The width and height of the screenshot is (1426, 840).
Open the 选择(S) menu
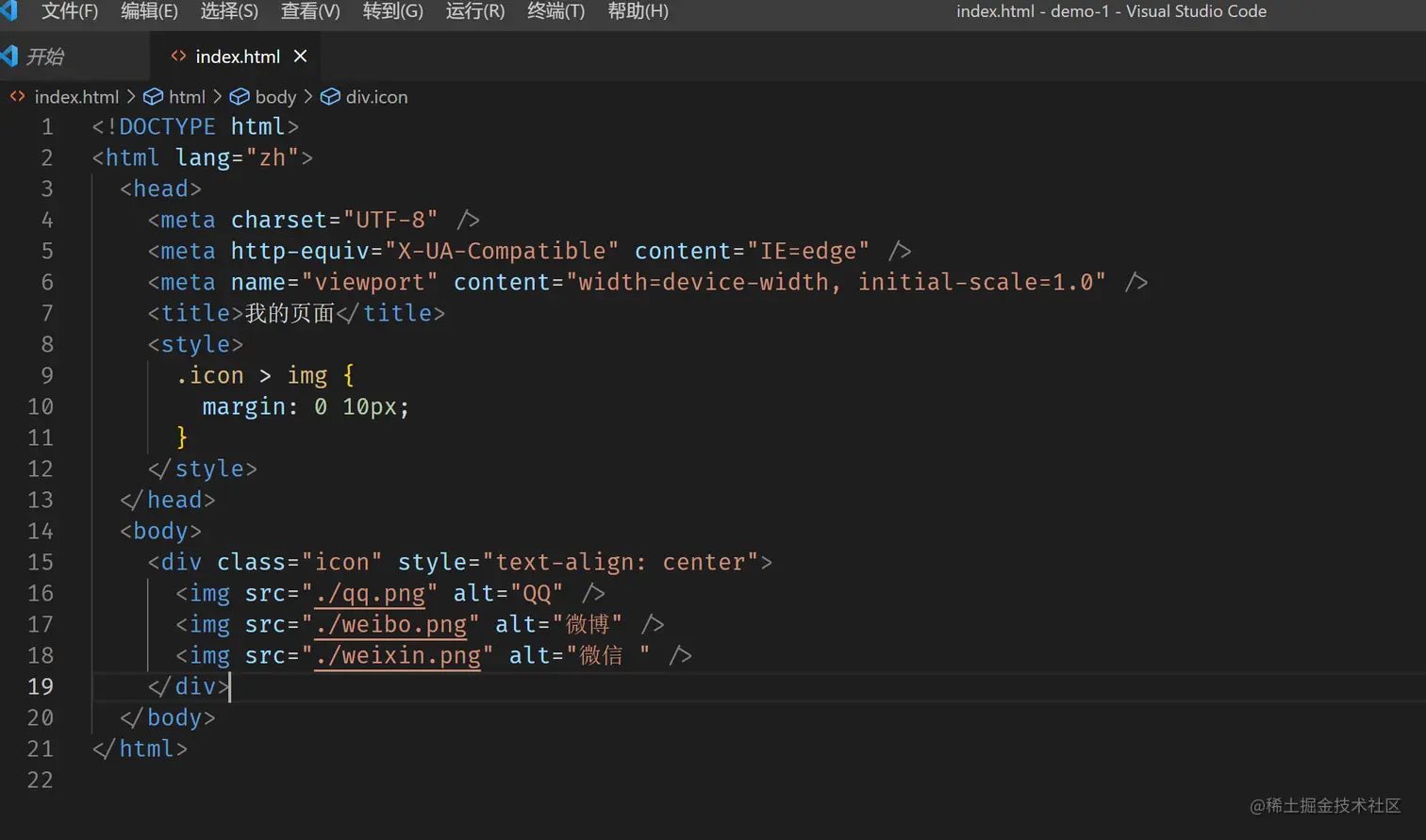tap(229, 11)
